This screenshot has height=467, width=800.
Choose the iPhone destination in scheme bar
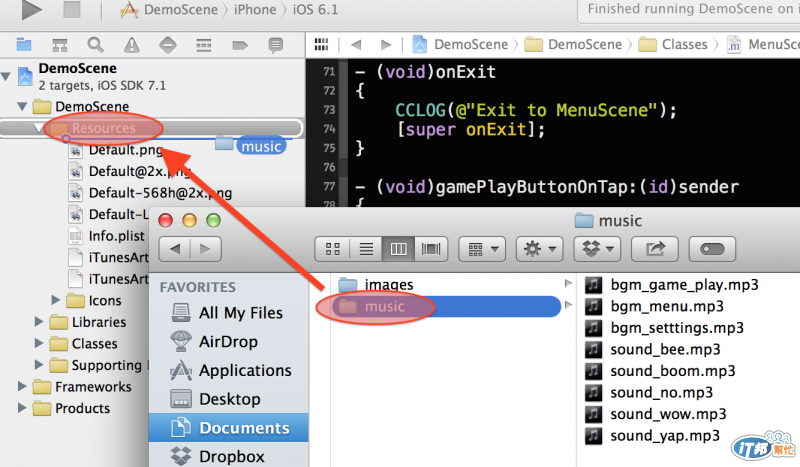(x=255, y=10)
